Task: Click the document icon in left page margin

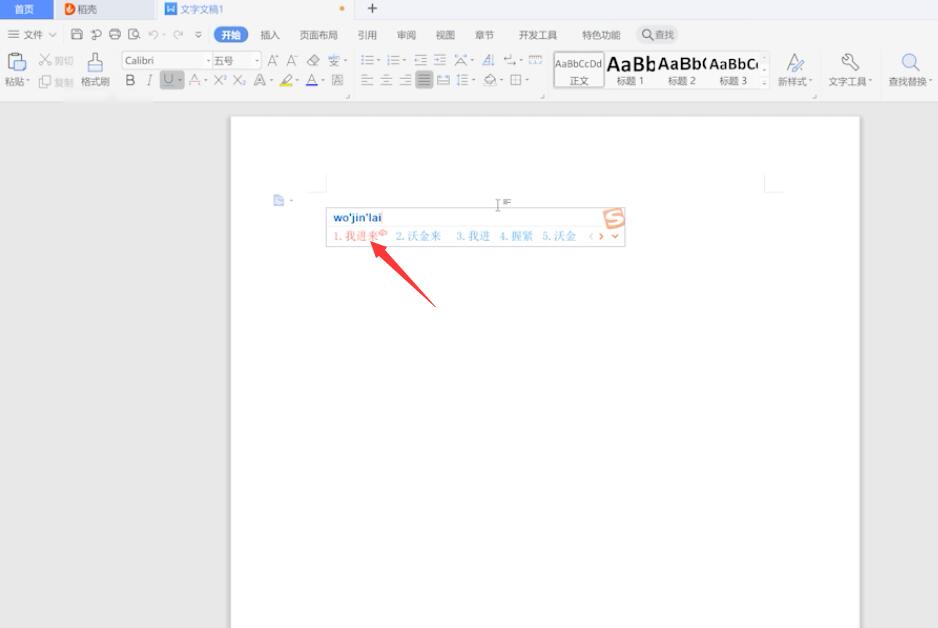Action: (x=278, y=200)
